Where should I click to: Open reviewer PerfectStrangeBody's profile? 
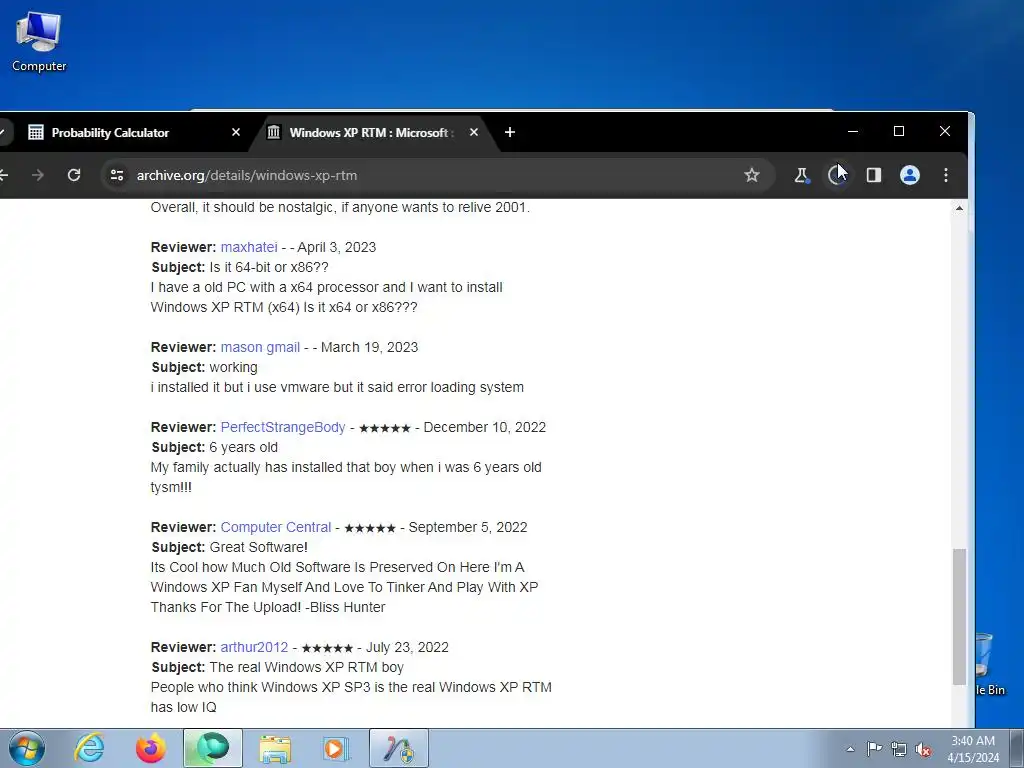click(283, 427)
